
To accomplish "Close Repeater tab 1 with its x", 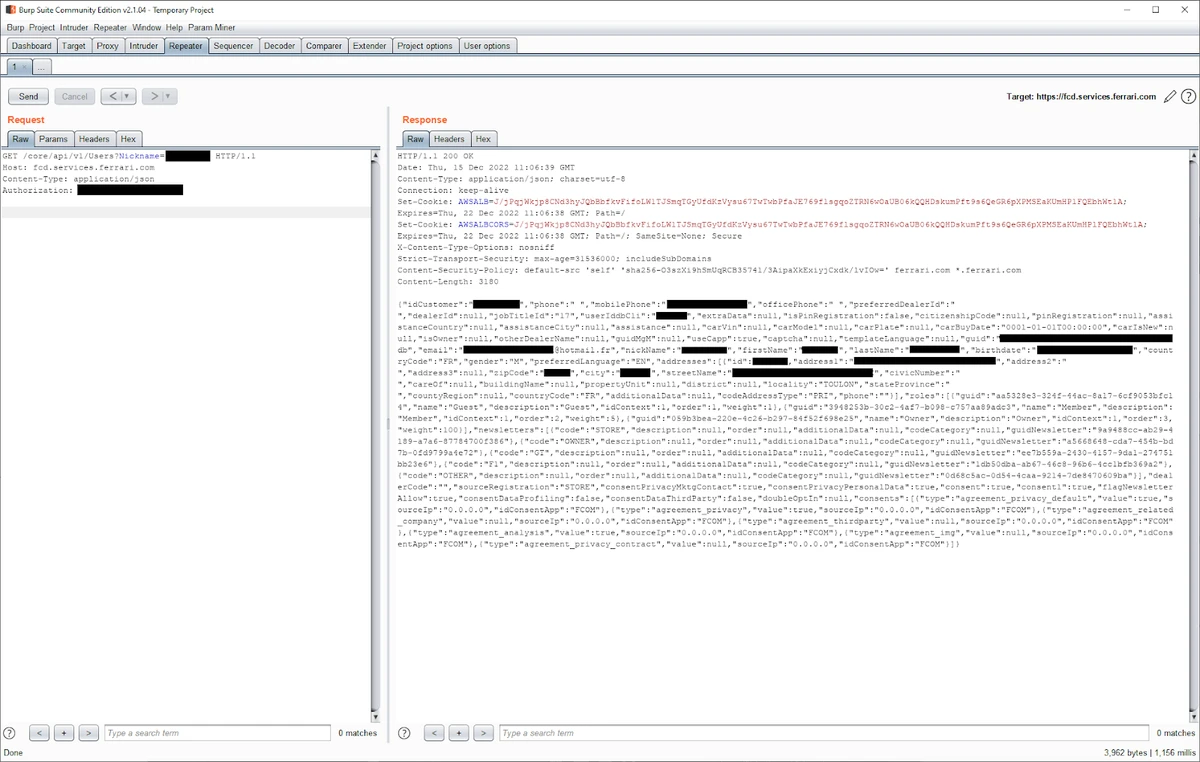I will (x=24, y=67).
